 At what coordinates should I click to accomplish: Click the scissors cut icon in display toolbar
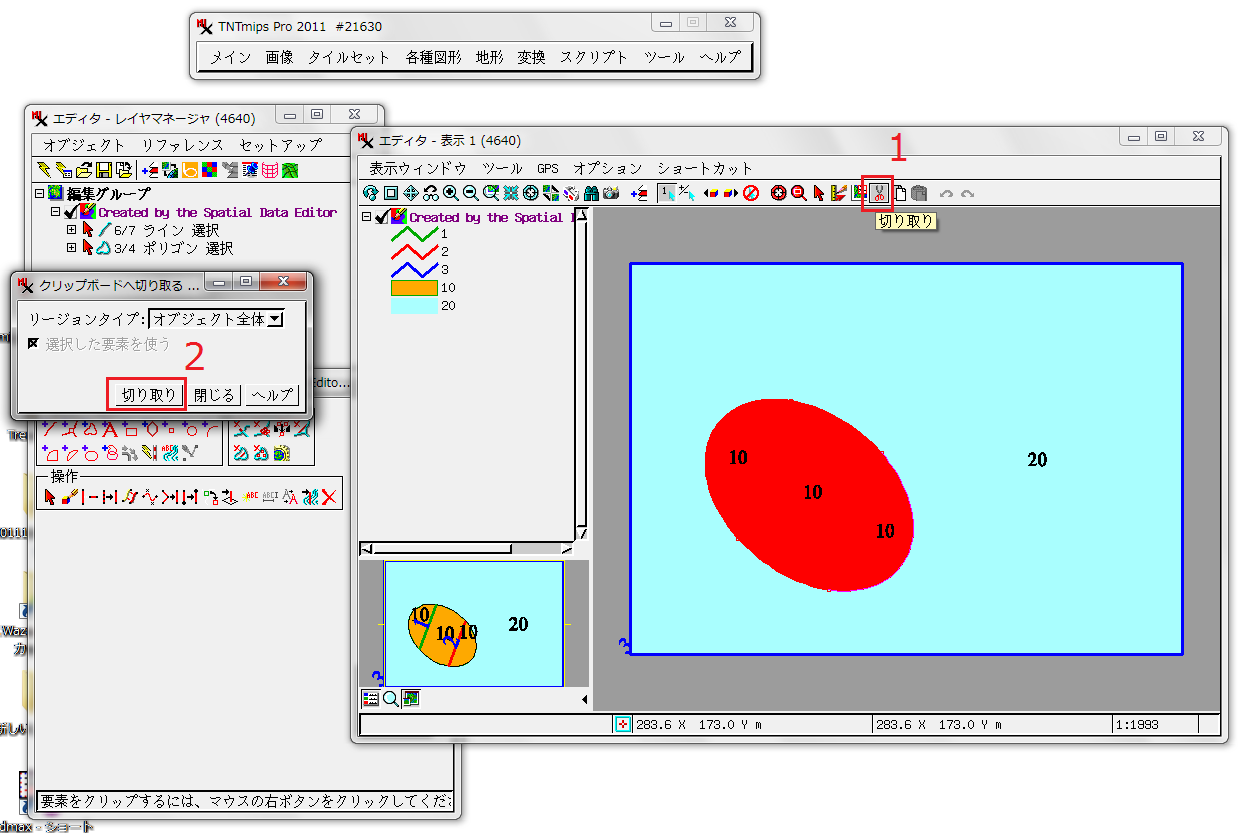880,193
